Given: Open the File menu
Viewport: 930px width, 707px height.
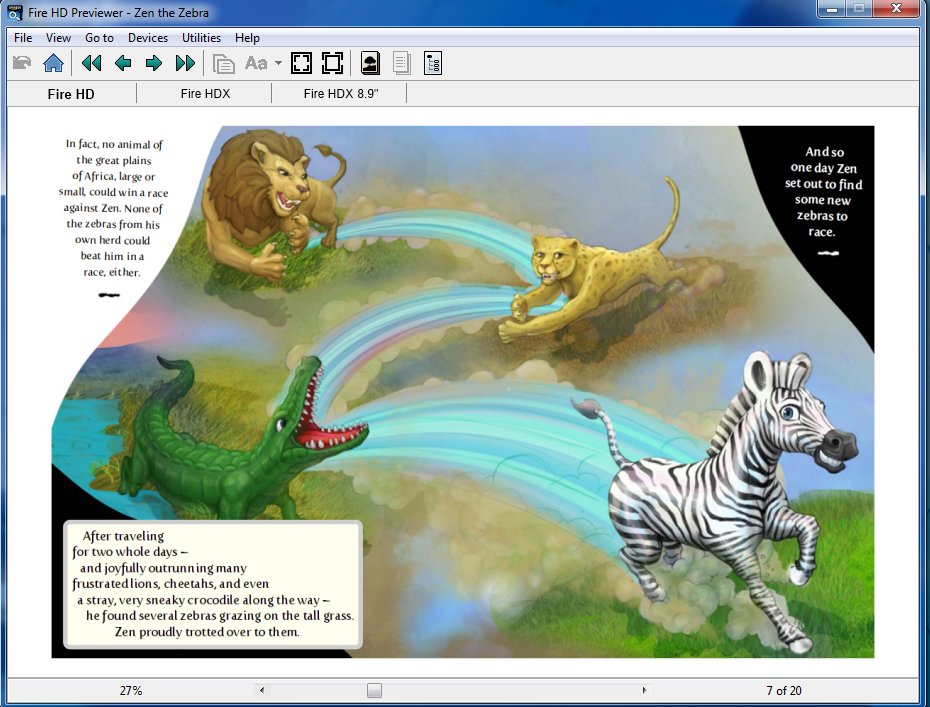Looking at the screenshot, I should click(23, 38).
